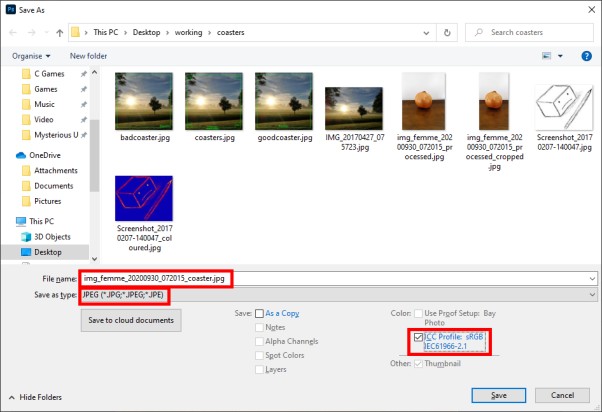Screen dimensions: 602x412
Task: Toggle the Thumbnail checkbox
Action: [x=418, y=364]
